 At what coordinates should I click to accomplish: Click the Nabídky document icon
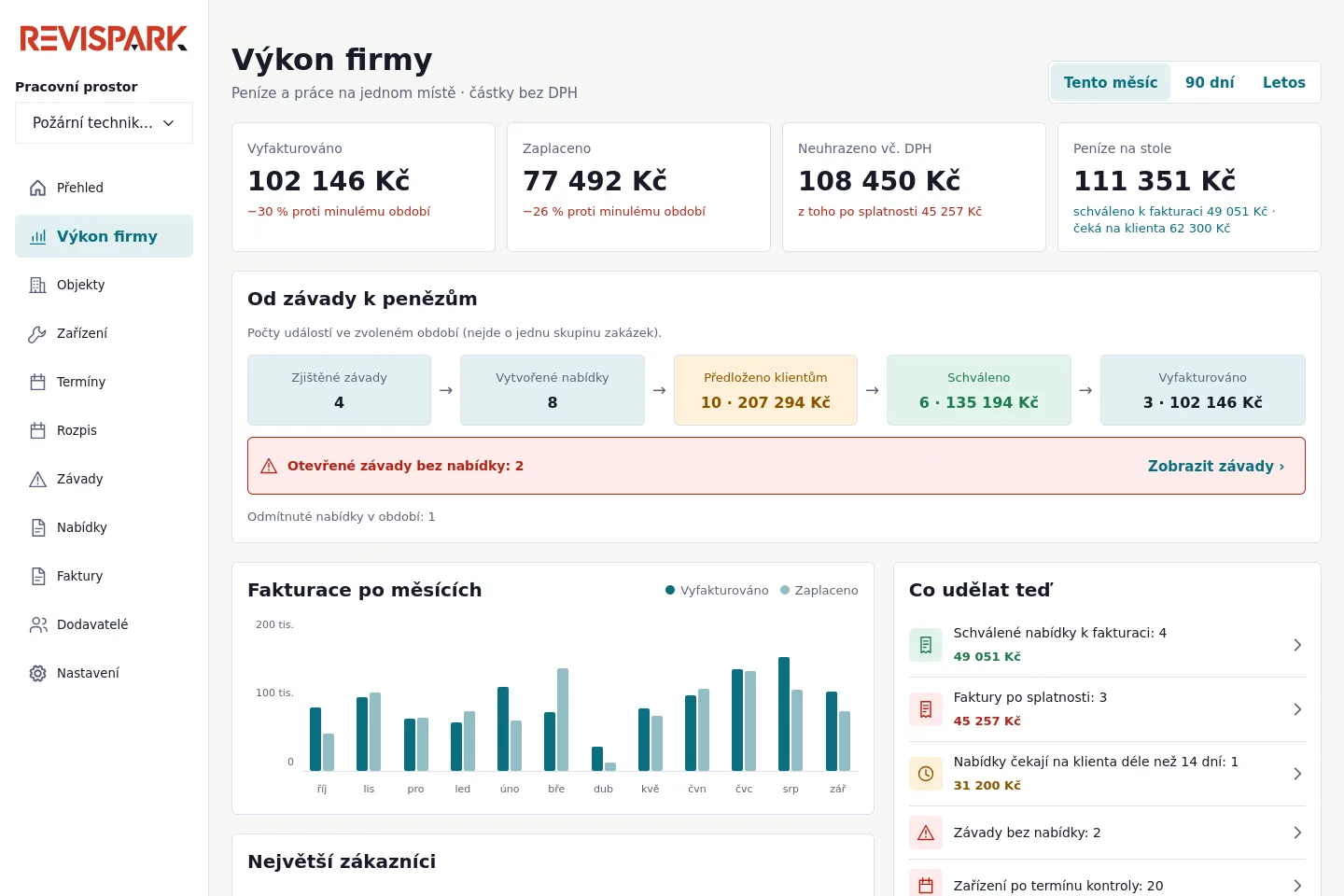[38, 527]
